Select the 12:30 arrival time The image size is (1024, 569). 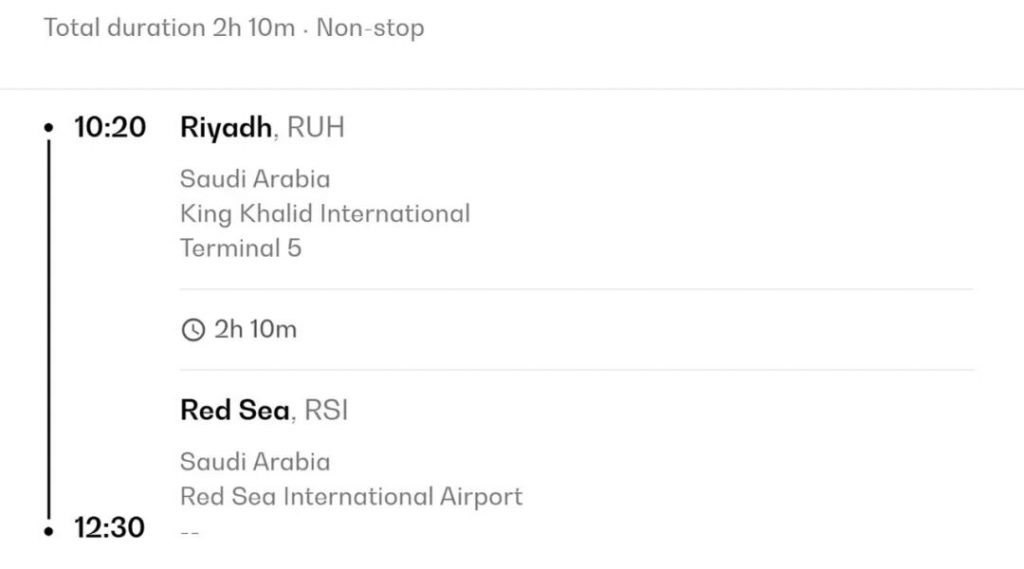[110, 528]
